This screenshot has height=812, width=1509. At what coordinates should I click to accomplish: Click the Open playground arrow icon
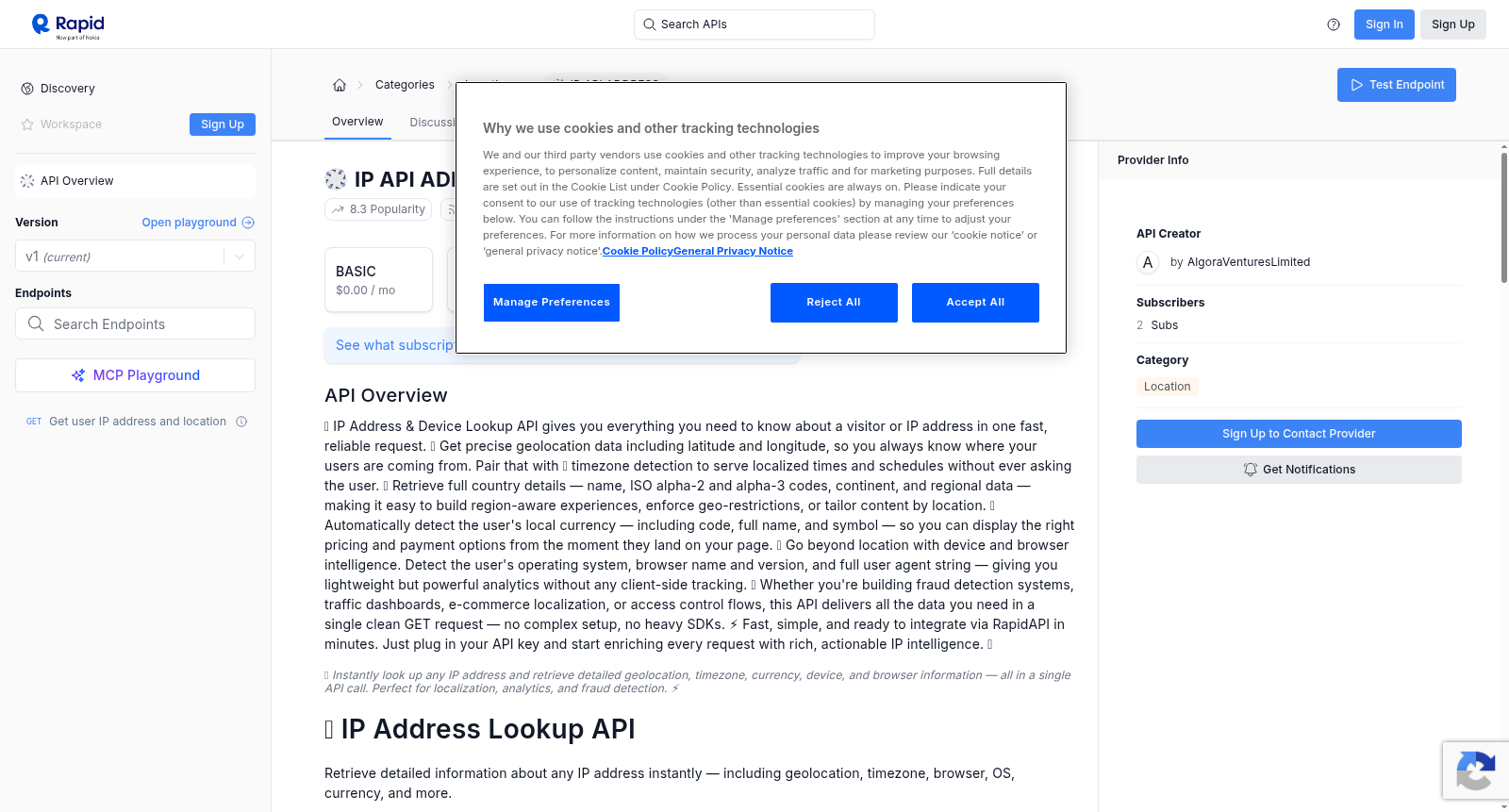pos(248,223)
